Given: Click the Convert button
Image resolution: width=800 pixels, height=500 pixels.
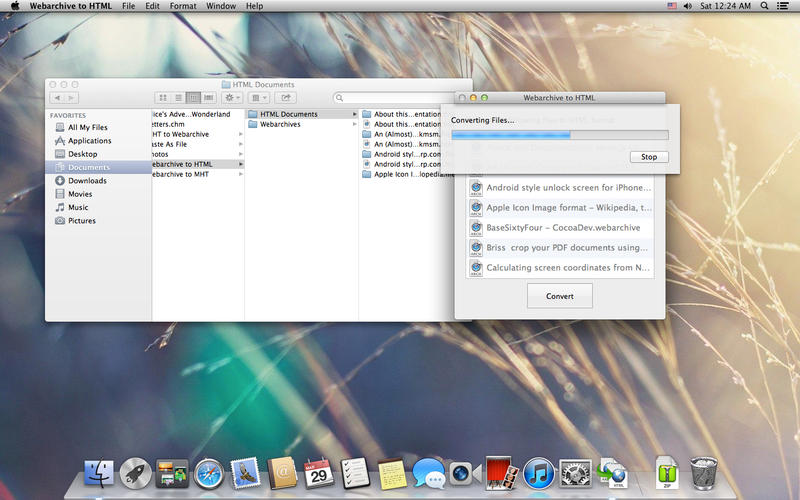Looking at the screenshot, I should pyautogui.click(x=559, y=296).
